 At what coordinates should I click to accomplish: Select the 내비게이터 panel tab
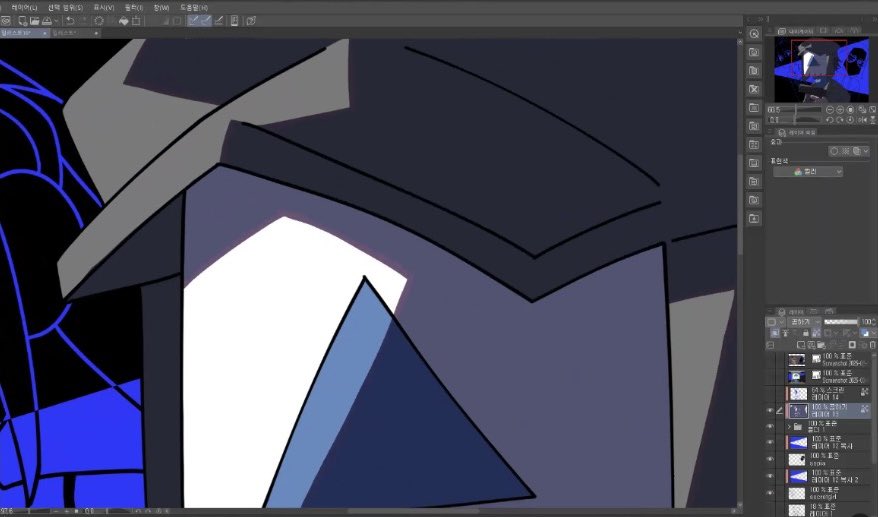point(794,31)
